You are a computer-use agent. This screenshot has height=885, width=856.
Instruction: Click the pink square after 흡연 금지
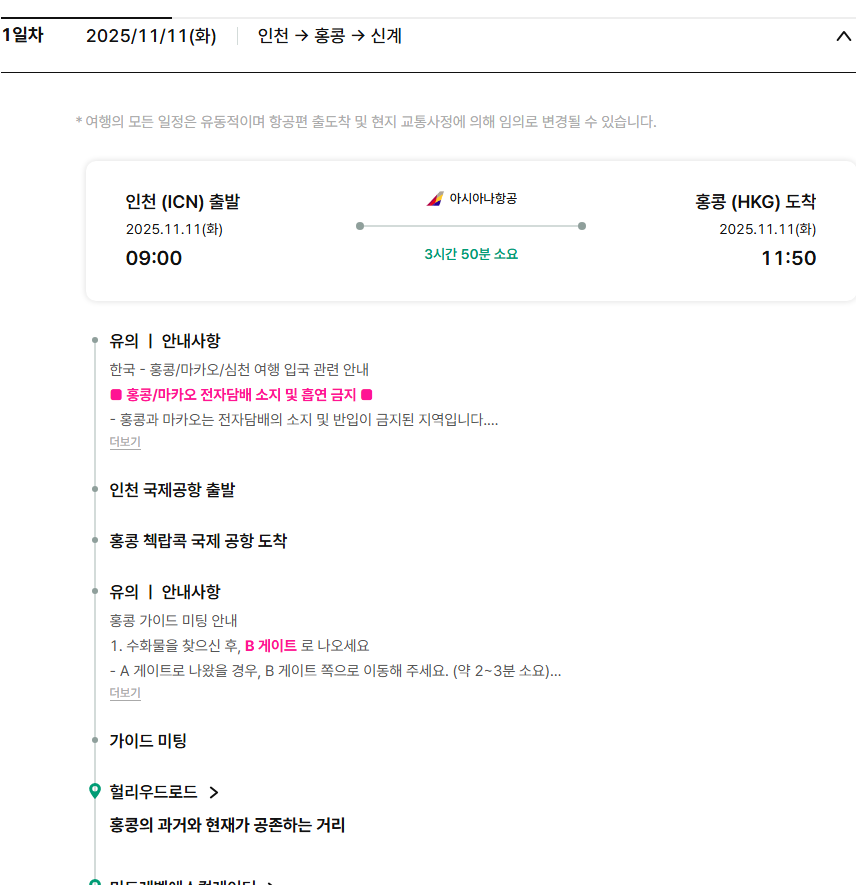tap(366, 395)
